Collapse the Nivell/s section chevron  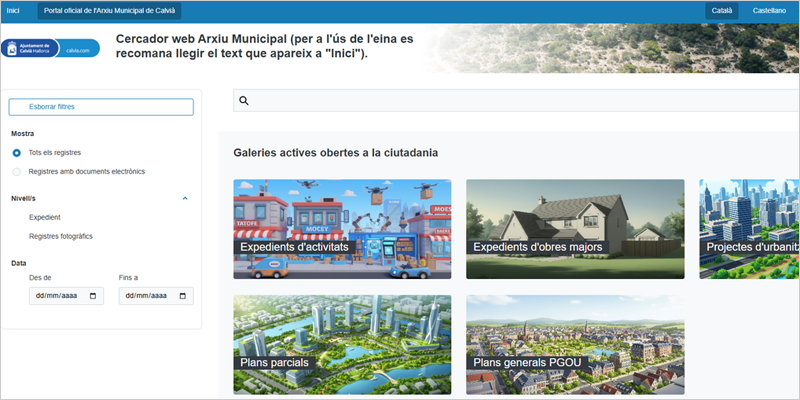[185, 198]
